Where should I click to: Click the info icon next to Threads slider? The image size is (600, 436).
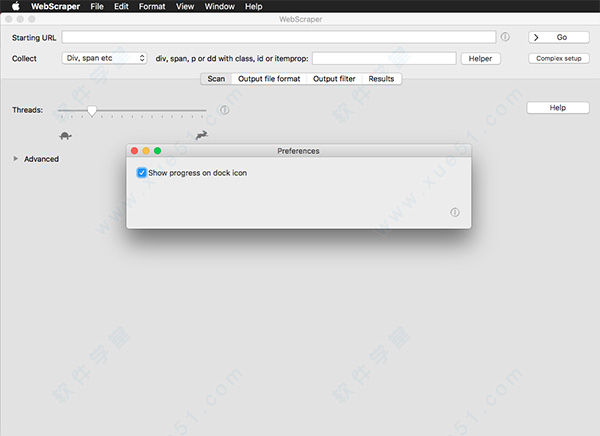[x=224, y=110]
